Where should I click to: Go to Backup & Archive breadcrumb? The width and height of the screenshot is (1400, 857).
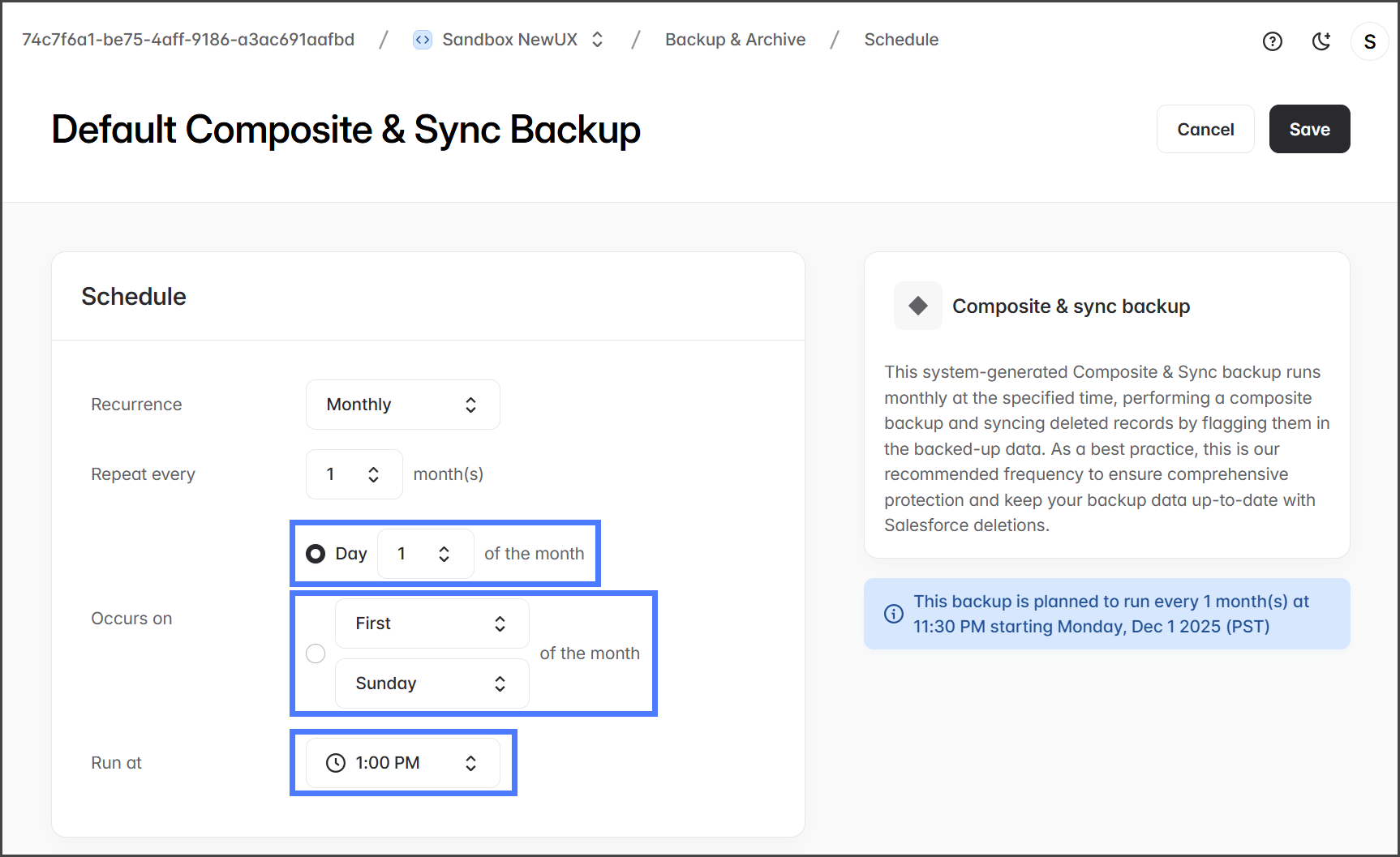[x=735, y=40]
